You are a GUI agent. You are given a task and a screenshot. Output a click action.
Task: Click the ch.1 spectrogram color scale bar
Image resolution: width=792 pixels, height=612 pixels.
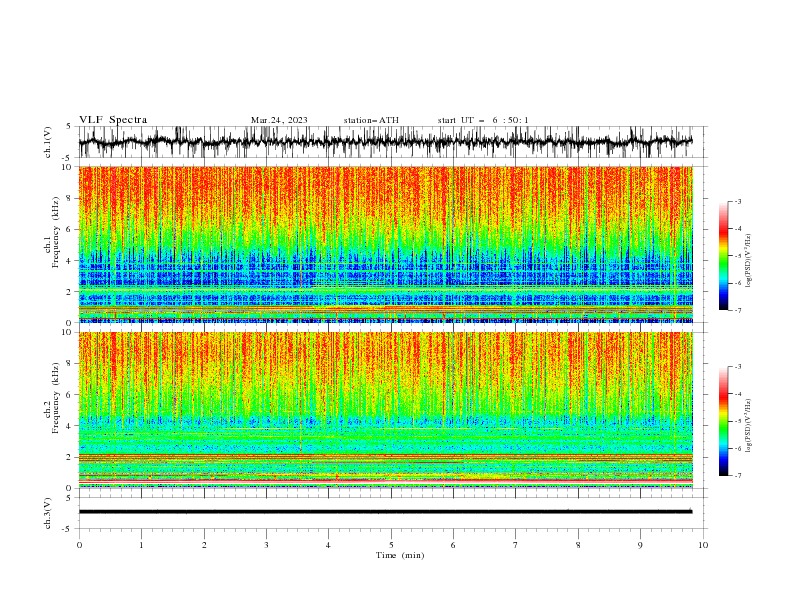click(x=723, y=256)
